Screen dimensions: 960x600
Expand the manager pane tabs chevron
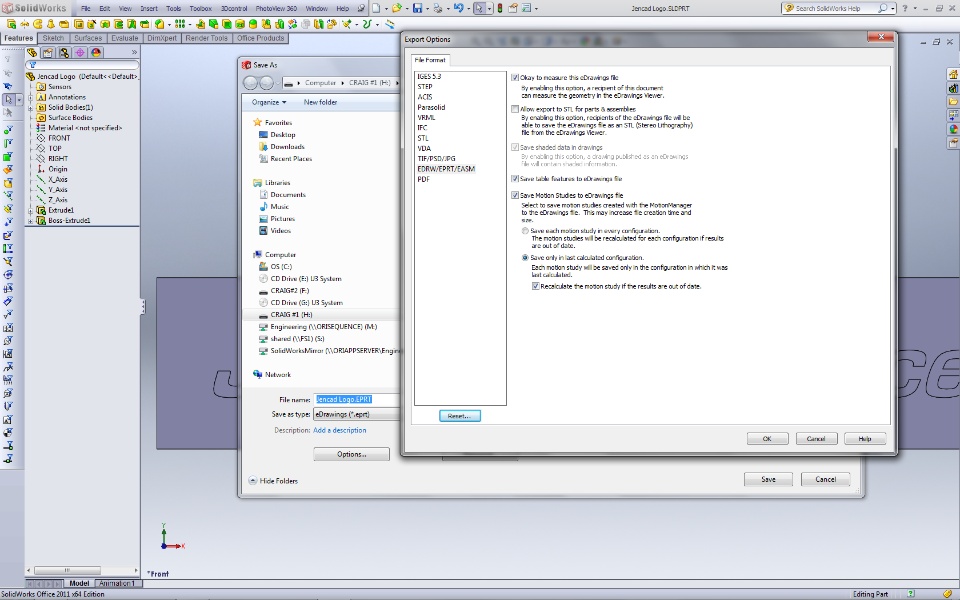(134, 53)
